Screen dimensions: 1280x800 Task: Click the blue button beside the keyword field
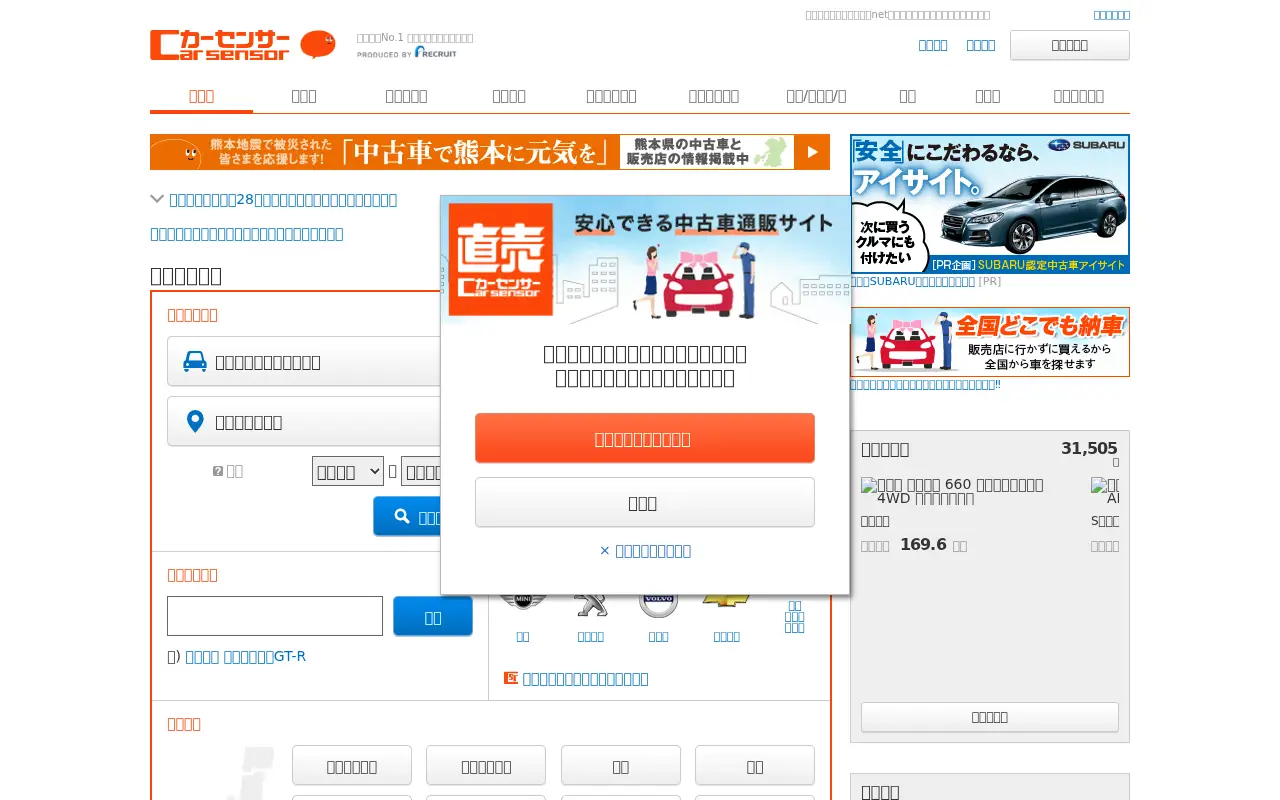(x=433, y=616)
